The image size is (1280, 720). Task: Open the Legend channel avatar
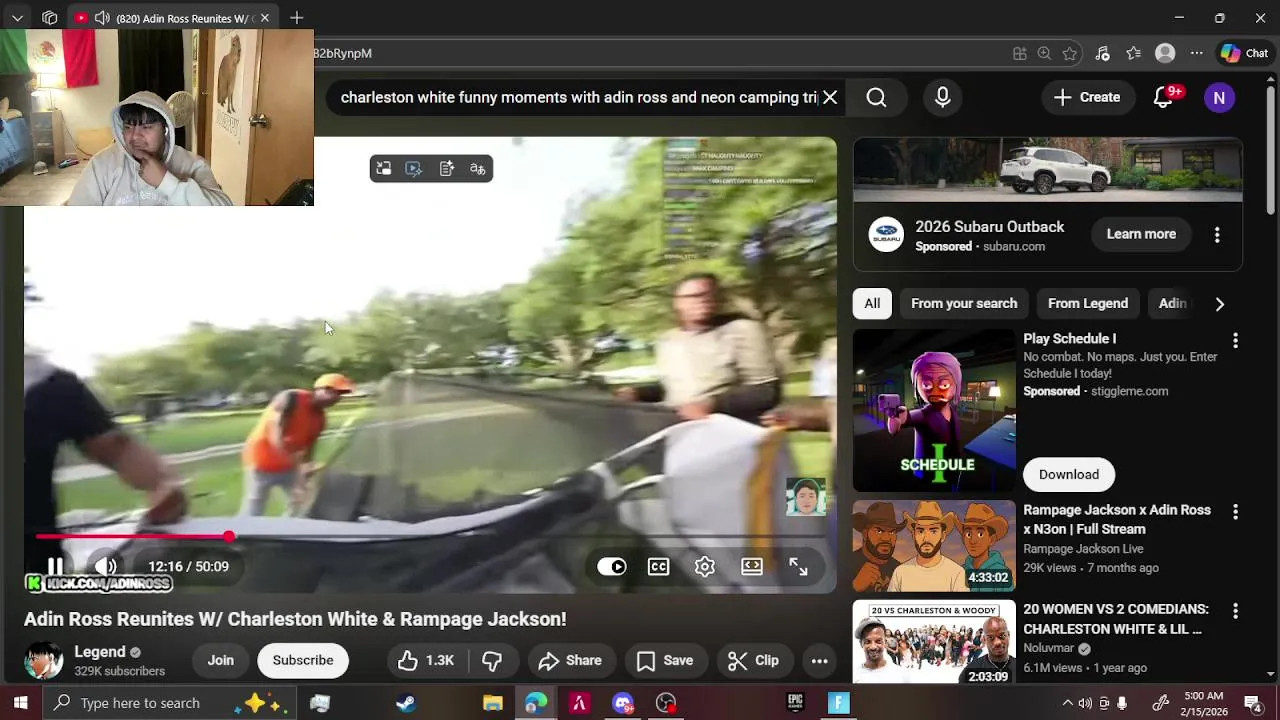pyautogui.click(x=43, y=661)
